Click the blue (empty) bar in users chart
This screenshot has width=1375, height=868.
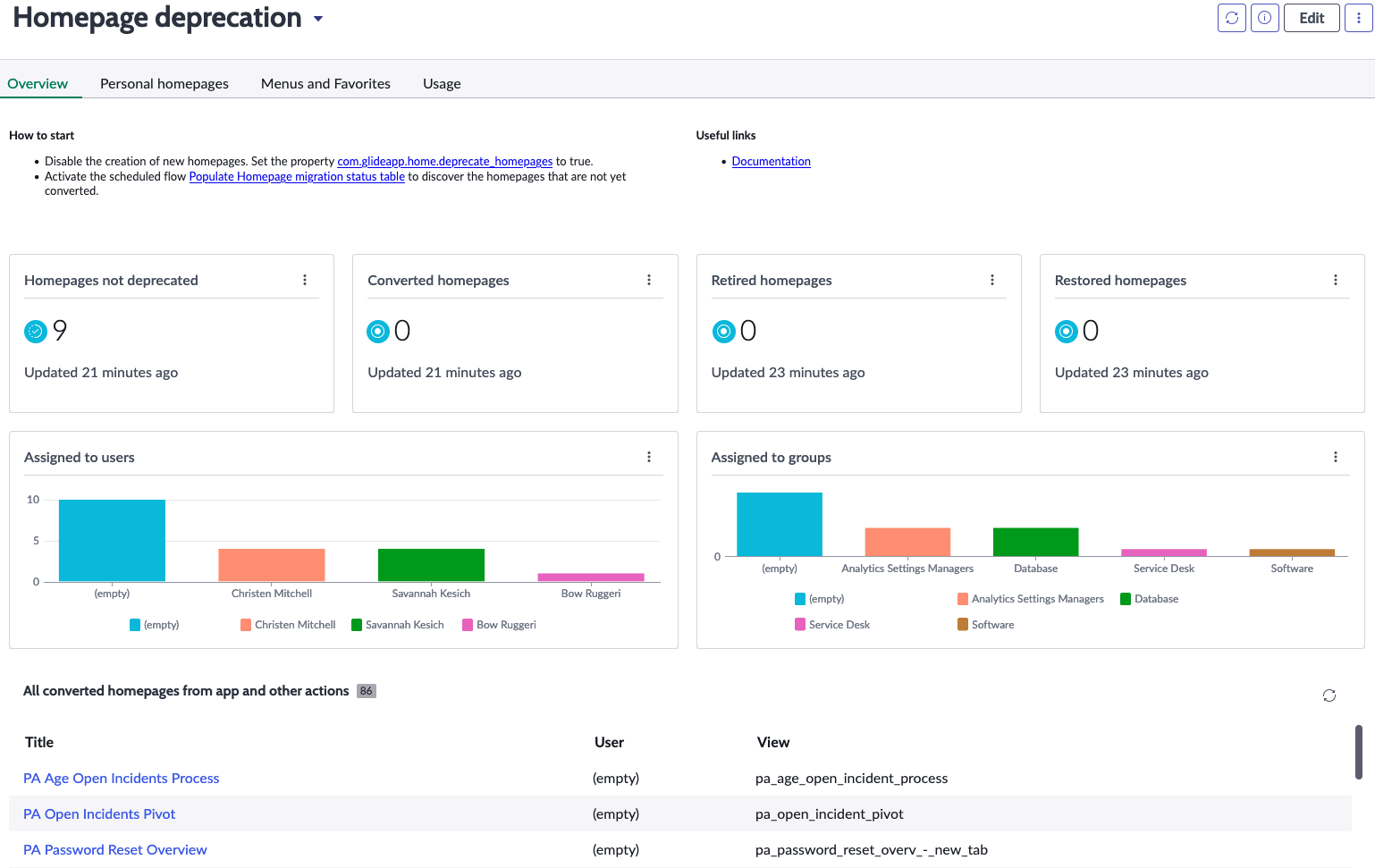point(112,541)
